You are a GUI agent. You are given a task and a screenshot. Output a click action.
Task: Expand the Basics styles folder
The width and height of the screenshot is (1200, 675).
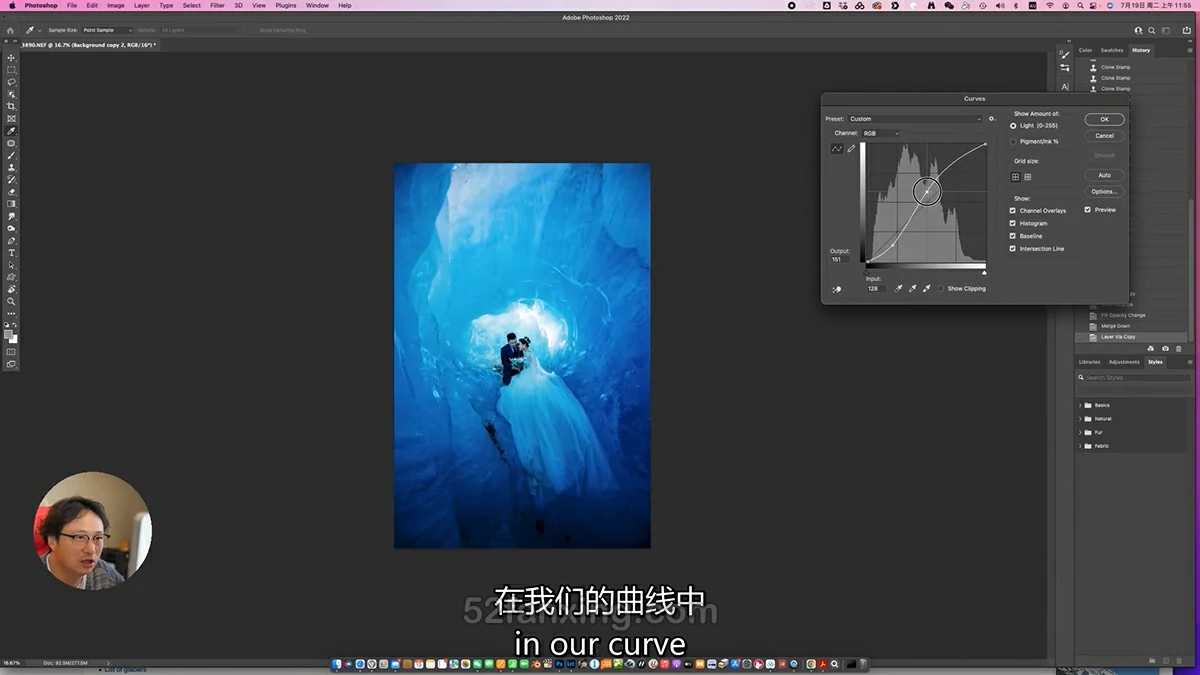click(x=1080, y=405)
